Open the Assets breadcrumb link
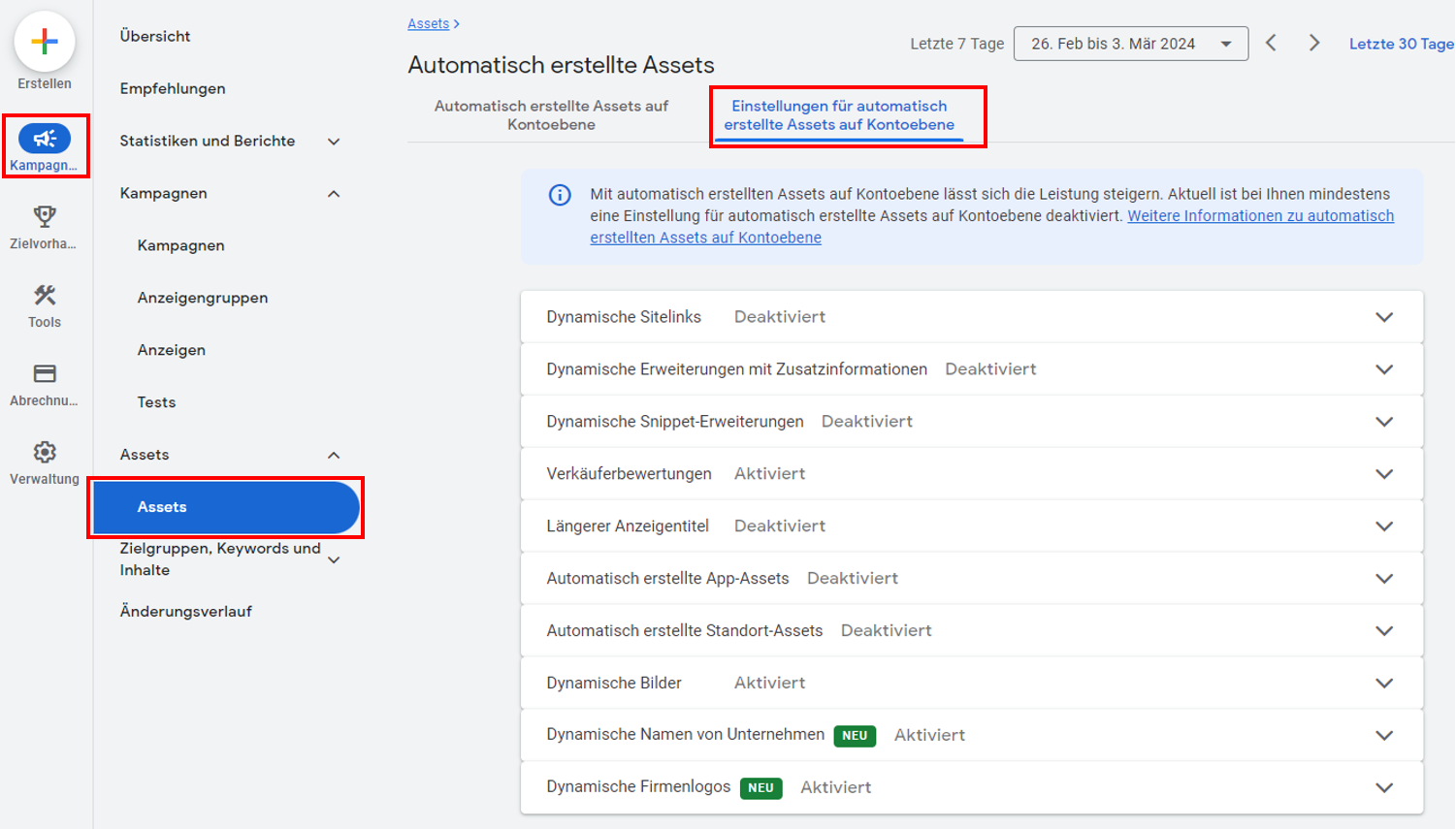Viewport: 1456px width, 829px height. (428, 22)
